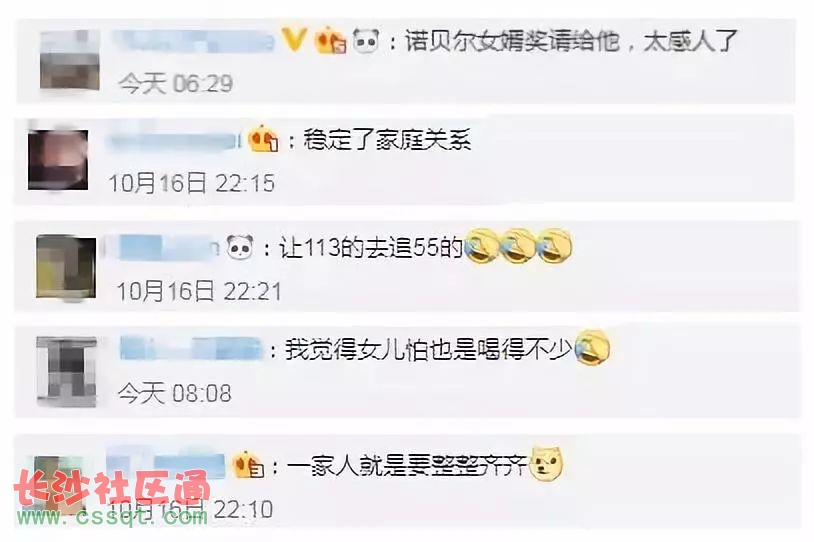Image resolution: width=814 pixels, height=542 pixels.
Task: Click doge emoji after 整整齐齐
Action: [546, 464]
